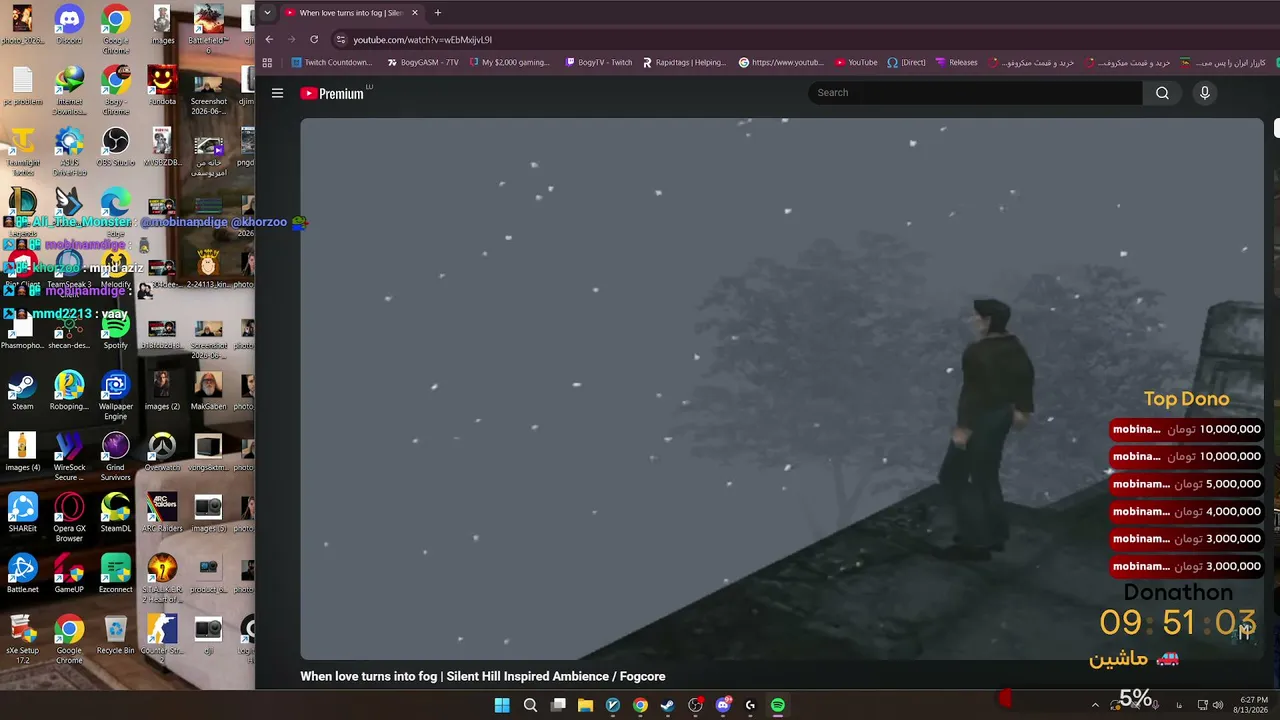This screenshot has width=1280, height=720.
Task: Open ASUS DriverHub desktop shortcut
Action: (69, 151)
